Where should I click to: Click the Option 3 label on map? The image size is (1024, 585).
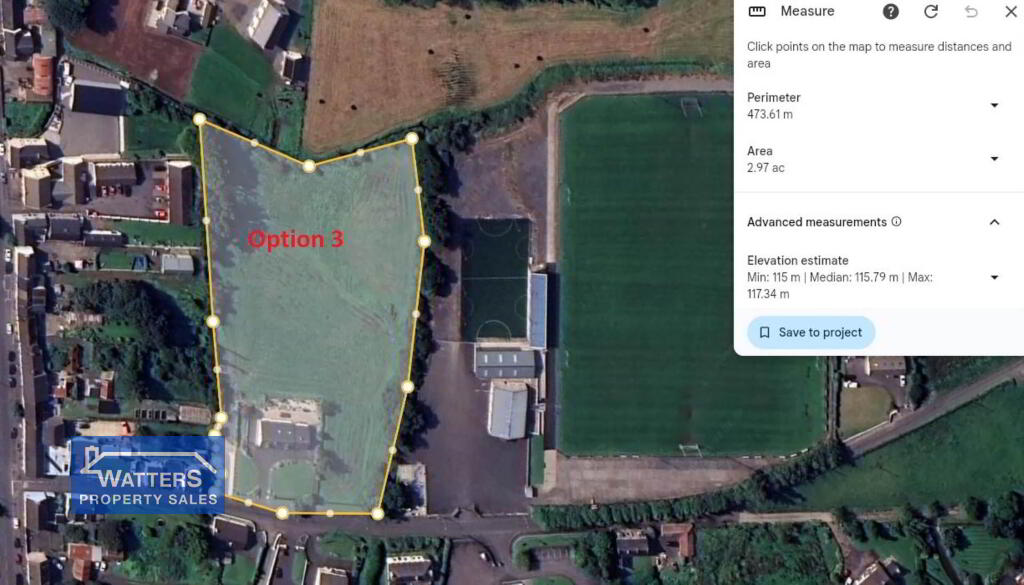295,239
